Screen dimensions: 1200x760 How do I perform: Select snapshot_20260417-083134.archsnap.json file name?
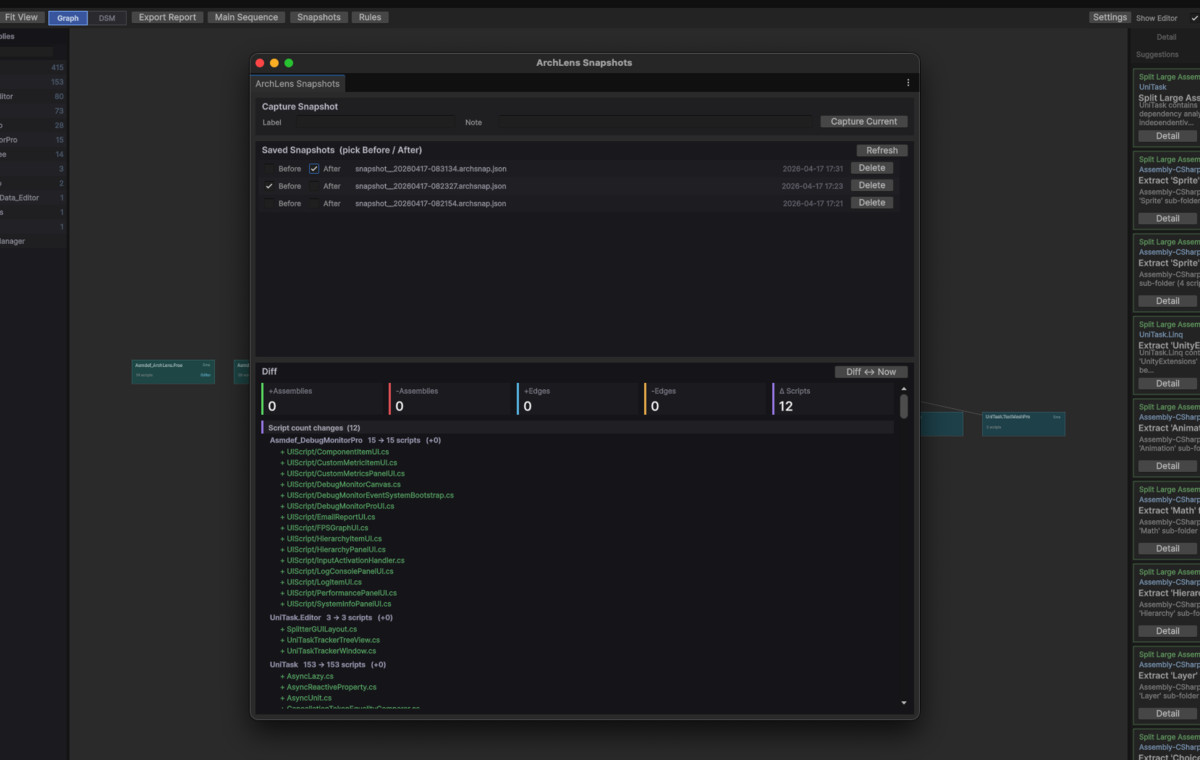tap(430, 169)
